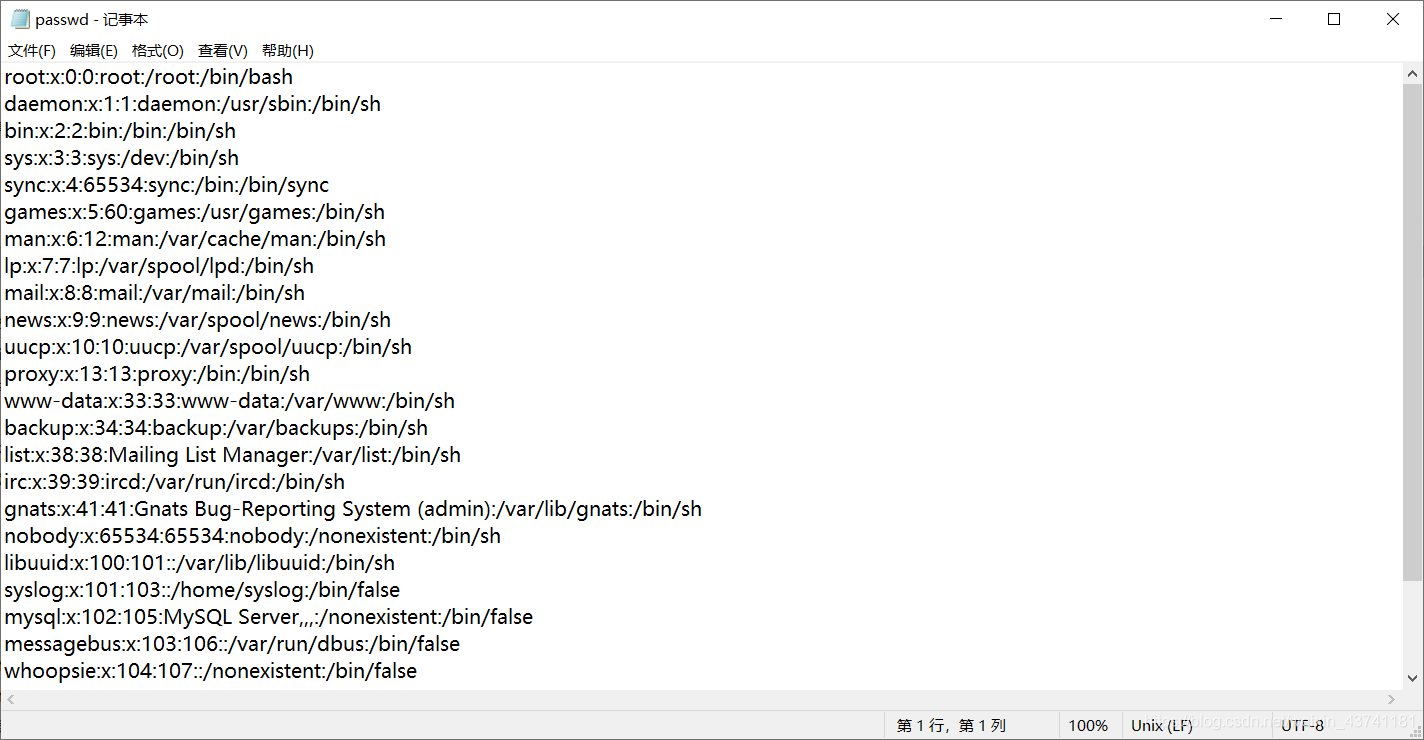Image resolution: width=1424 pixels, height=740 pixels.
Task: Click the horizontal scrollbar track
Action: [x=700, y=700]
